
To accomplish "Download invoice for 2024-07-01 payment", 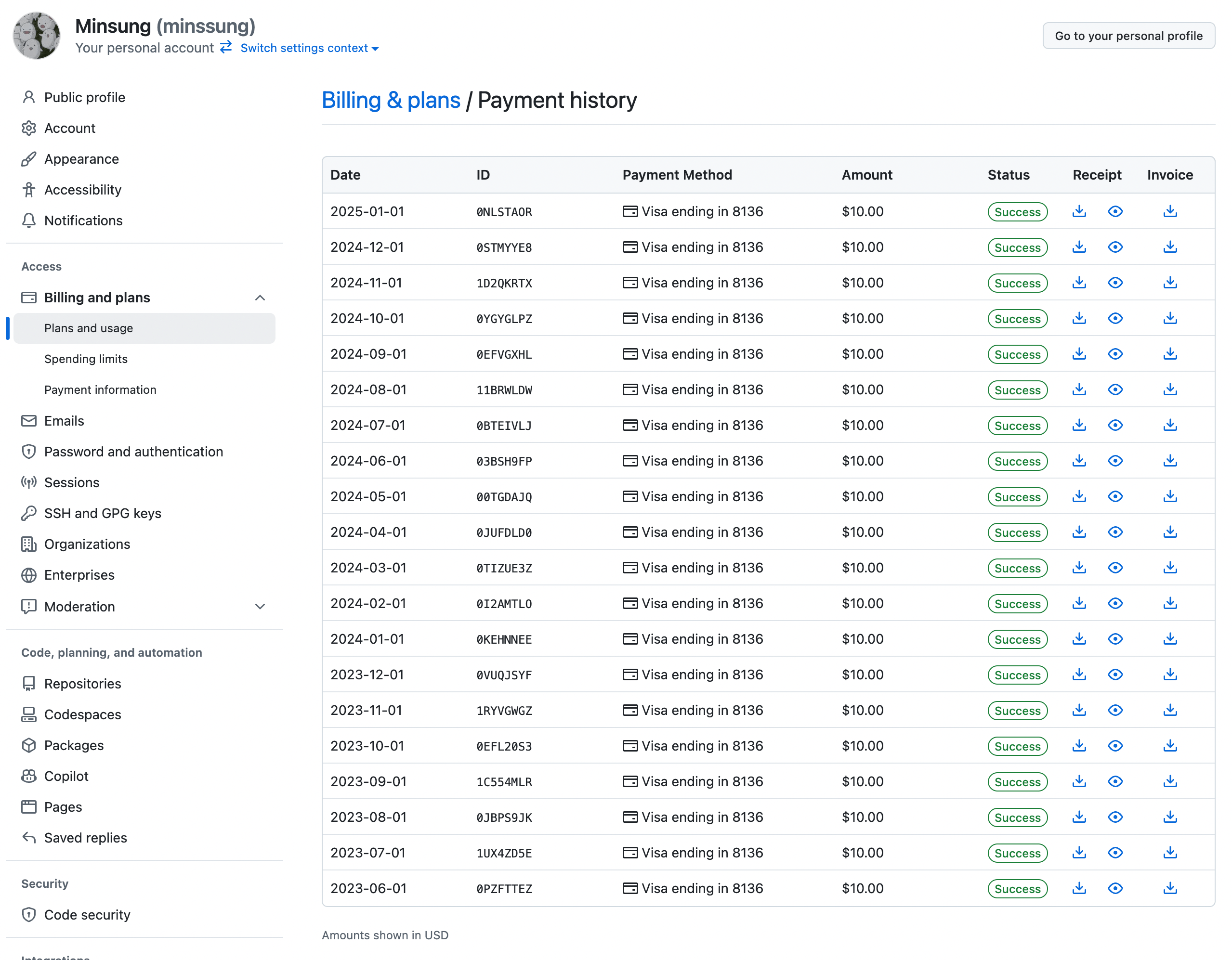I will [x=1170, y=425].
